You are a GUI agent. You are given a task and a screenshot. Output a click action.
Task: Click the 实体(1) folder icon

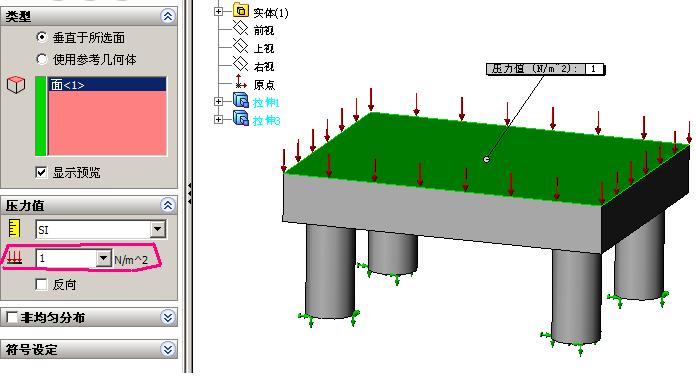tap(241, 11)
